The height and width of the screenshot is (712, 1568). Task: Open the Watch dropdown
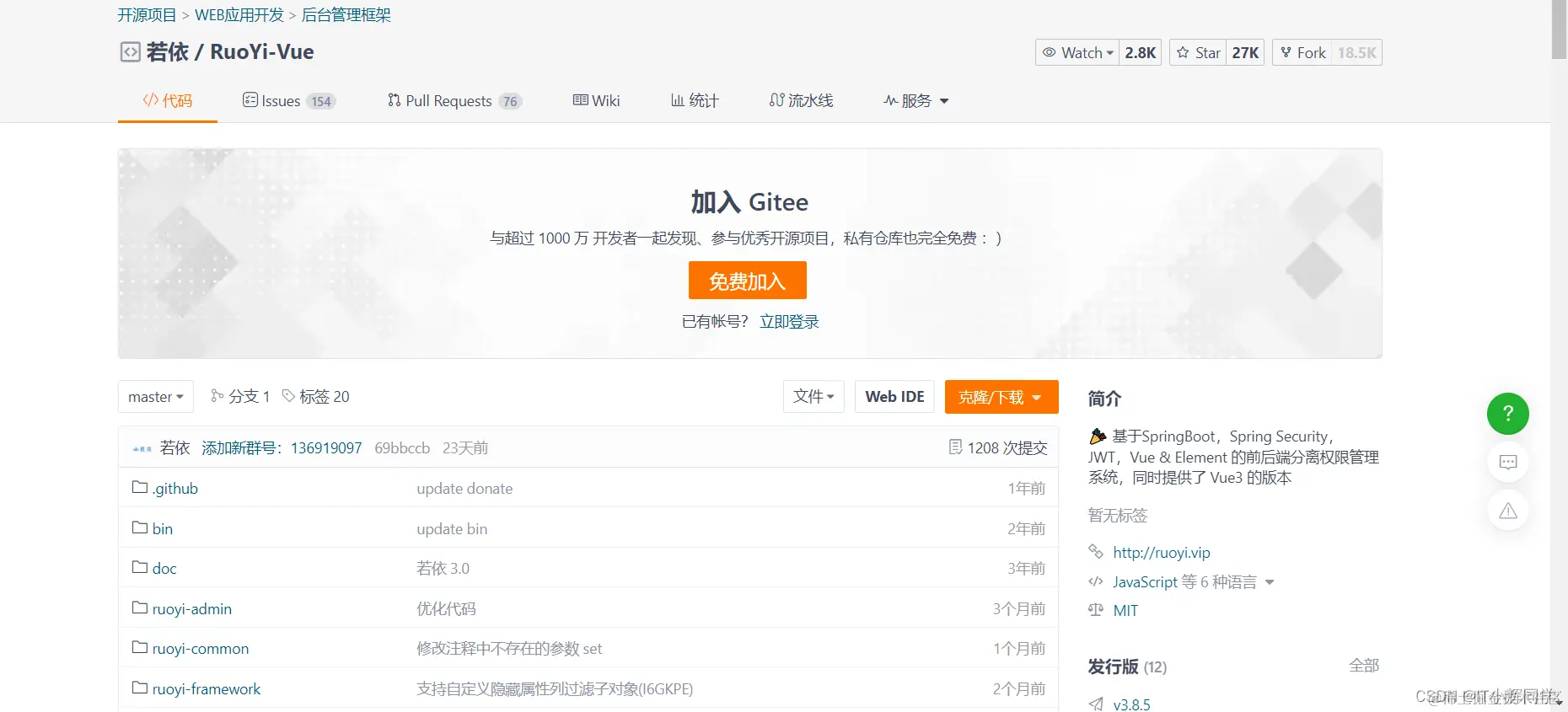1077,52
